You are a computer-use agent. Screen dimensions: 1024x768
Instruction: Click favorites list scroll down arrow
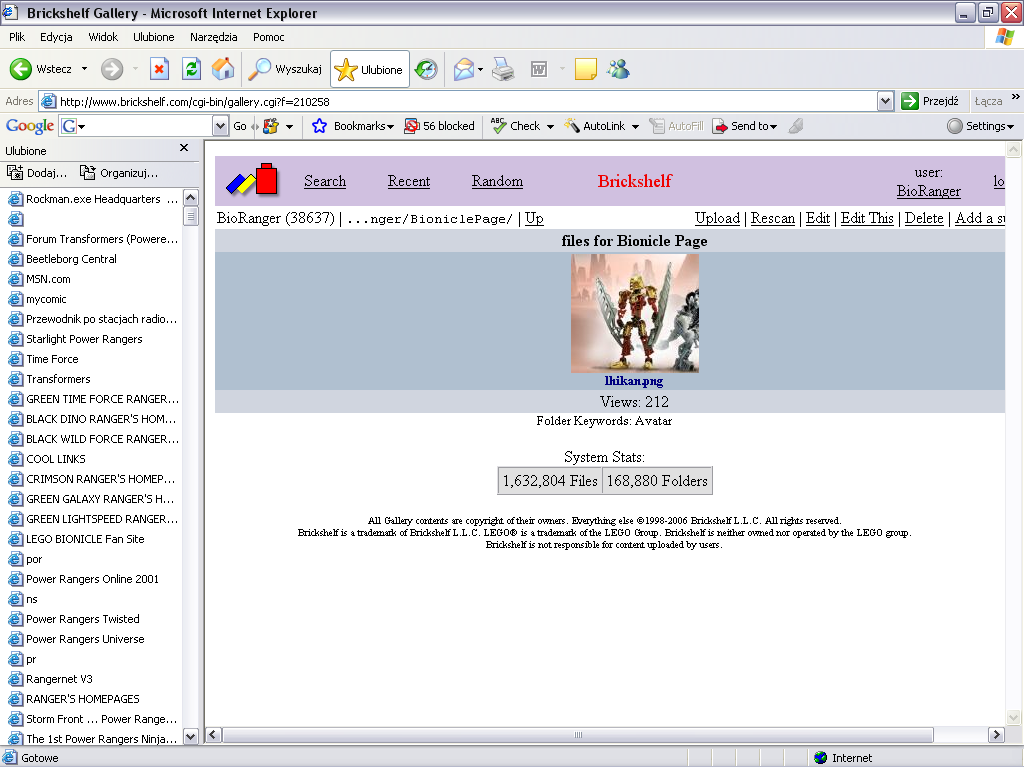[x=190, y=737]
